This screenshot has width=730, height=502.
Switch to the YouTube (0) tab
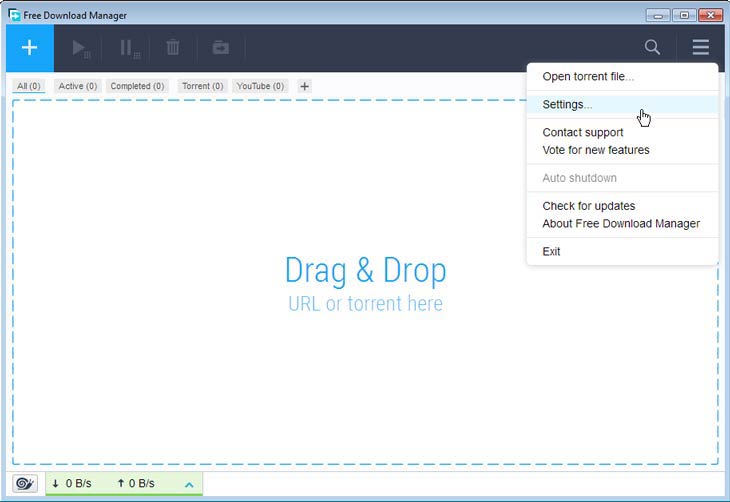point(260,86)
